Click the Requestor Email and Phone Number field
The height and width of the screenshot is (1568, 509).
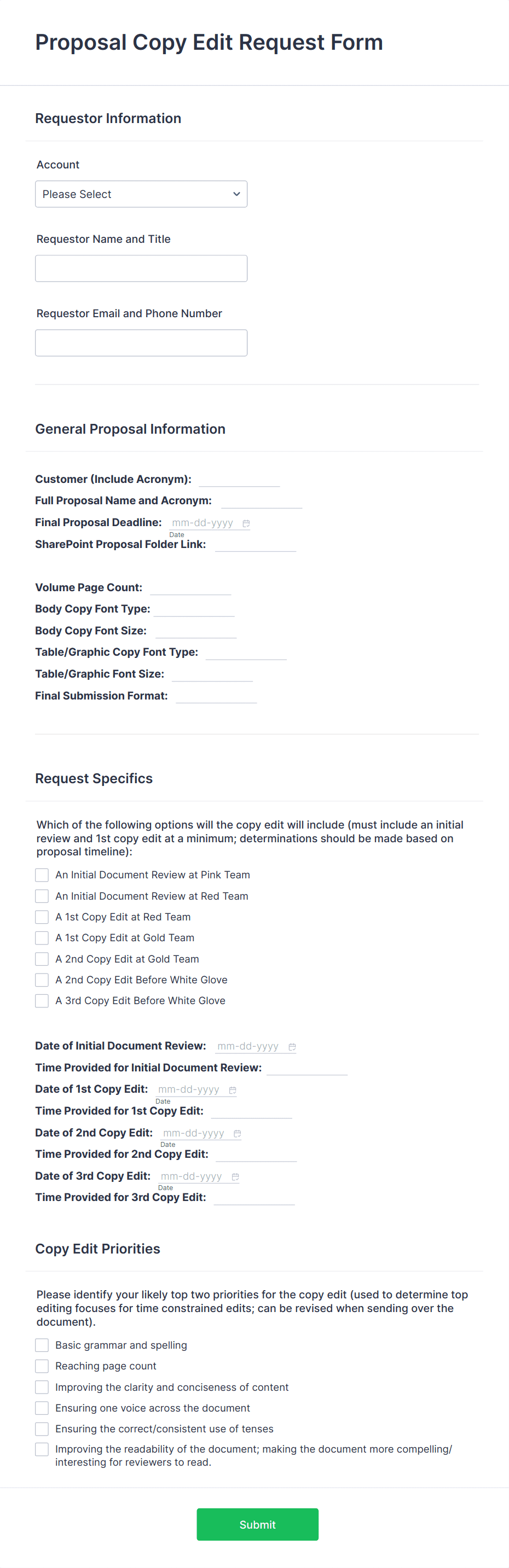[141, 343]
